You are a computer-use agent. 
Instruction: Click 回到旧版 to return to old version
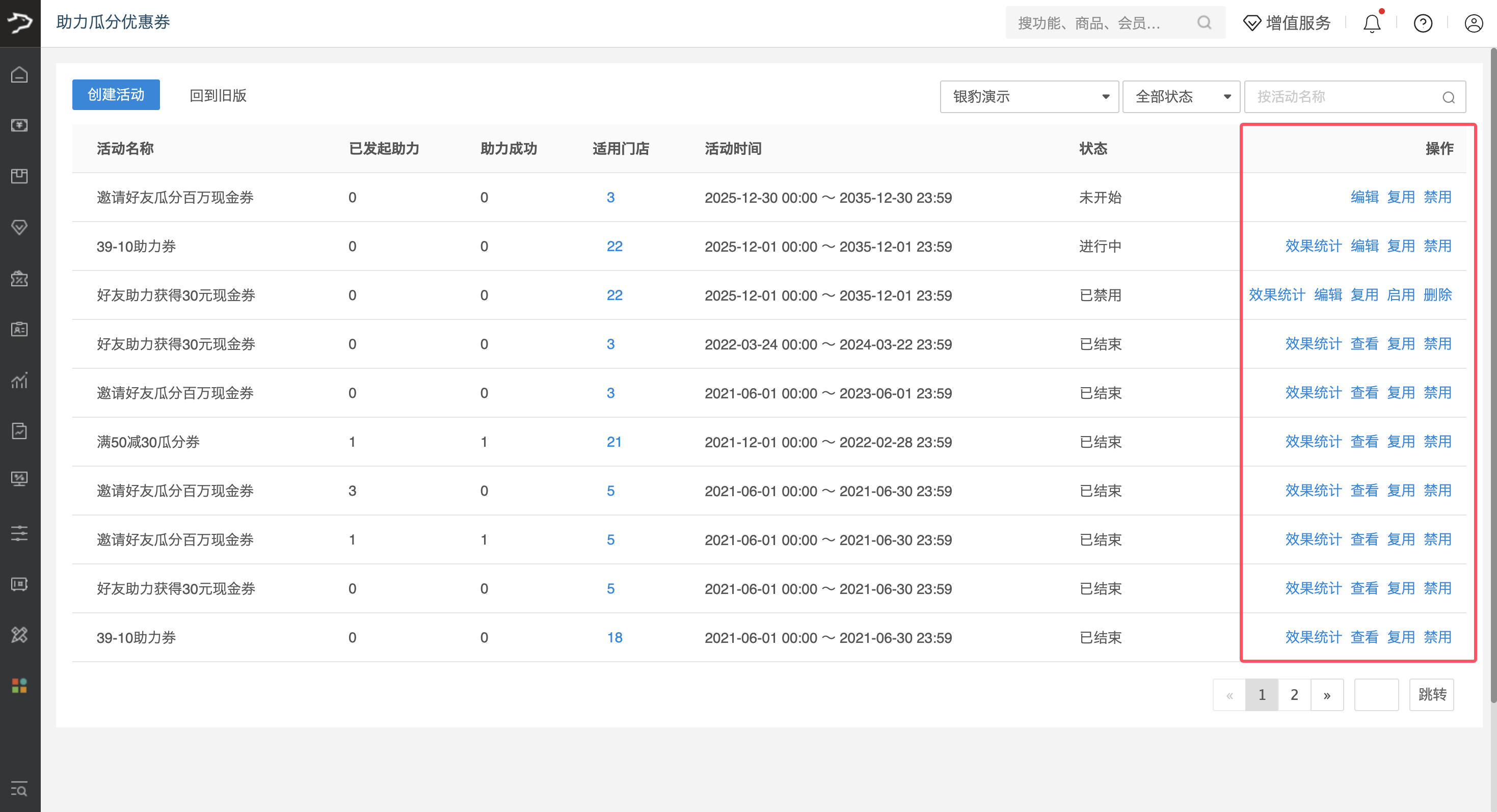coord(218,95)
